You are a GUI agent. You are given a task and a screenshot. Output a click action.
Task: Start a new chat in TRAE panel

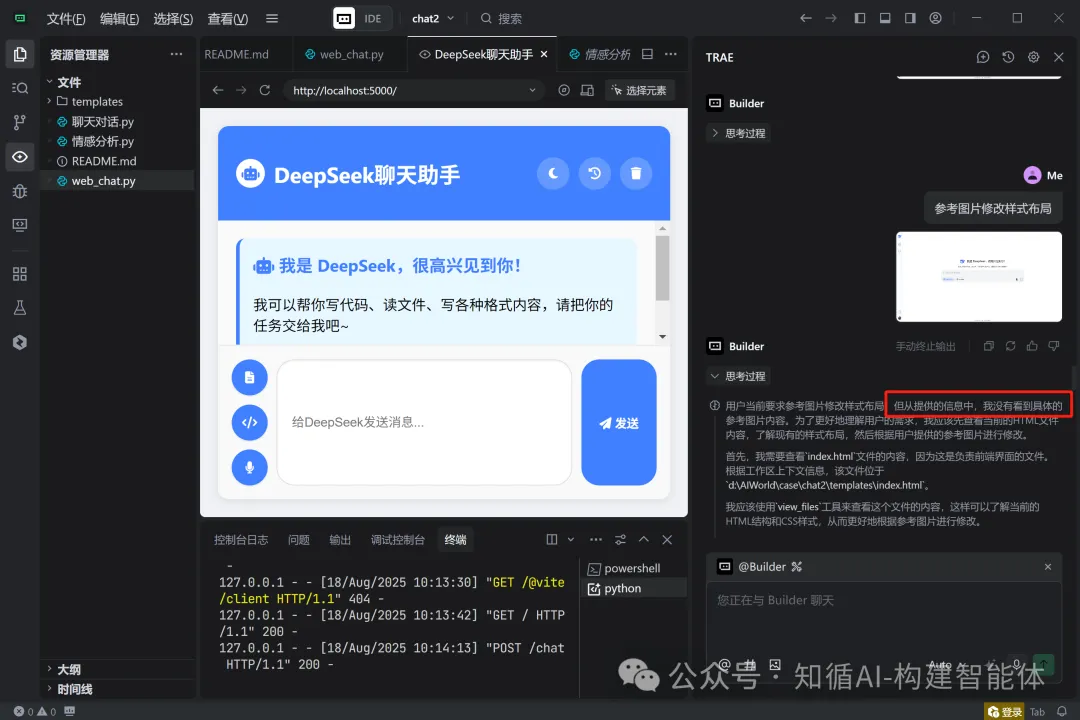tap(983, 57)
